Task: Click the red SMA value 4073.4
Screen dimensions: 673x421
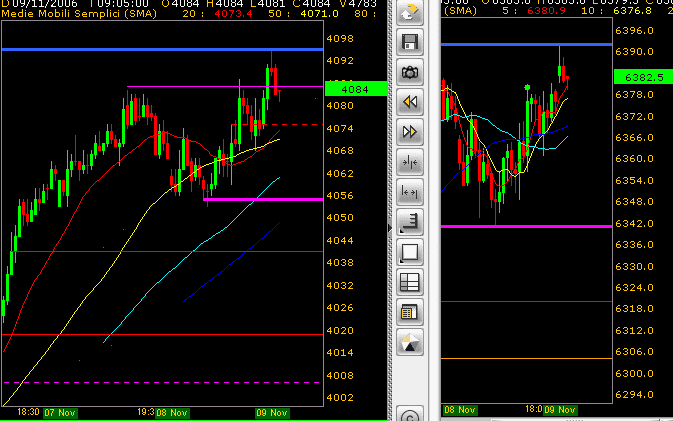Action: point(233,14)
